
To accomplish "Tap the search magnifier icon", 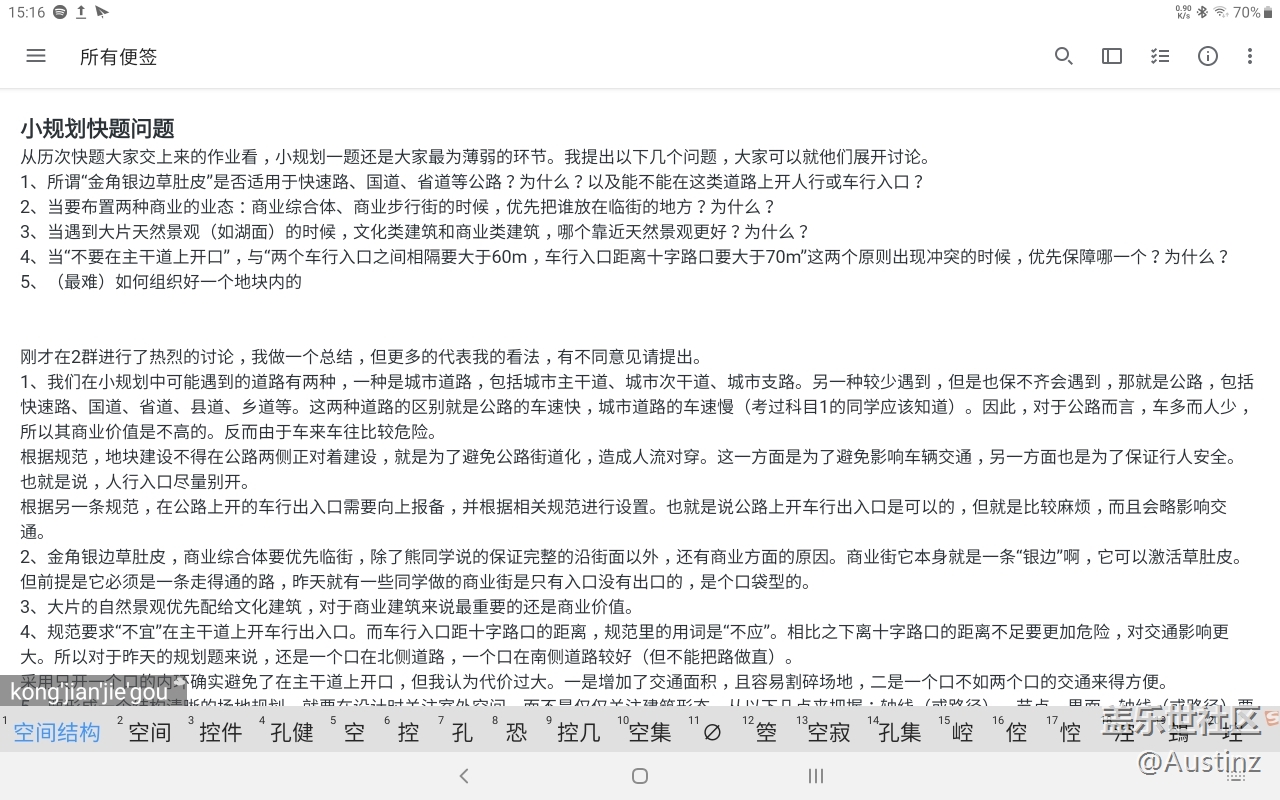I will (1063, 56).
